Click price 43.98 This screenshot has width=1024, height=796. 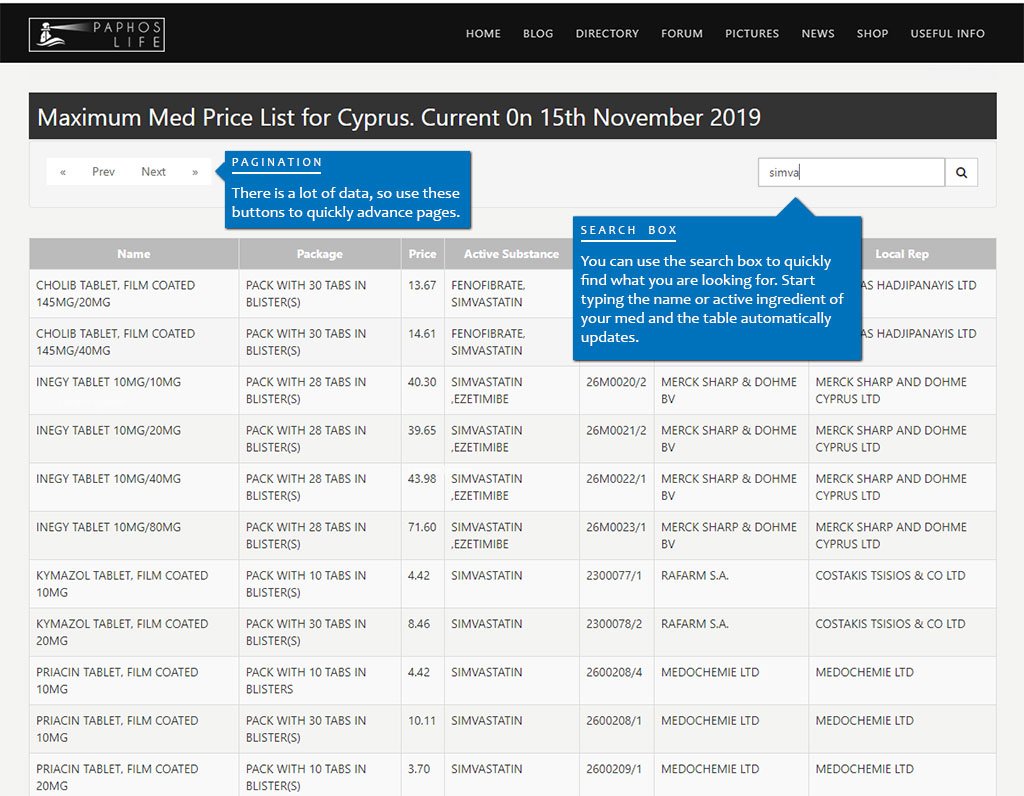422,479
